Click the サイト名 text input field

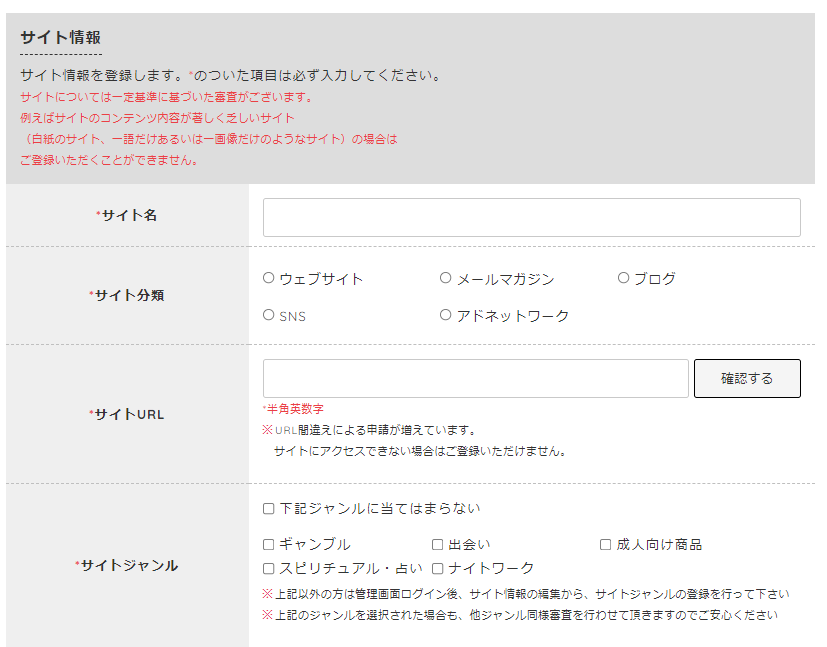pyautogui.click(x=531, y=217)
